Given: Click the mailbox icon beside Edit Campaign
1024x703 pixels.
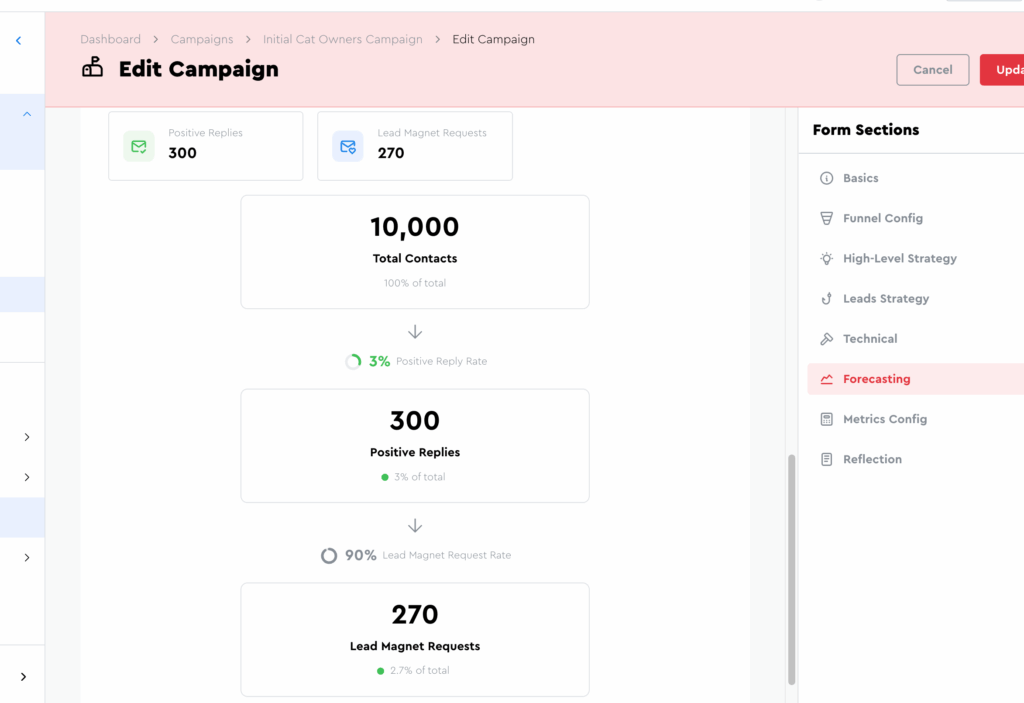Looking at the screenshot, I should 93,68.
